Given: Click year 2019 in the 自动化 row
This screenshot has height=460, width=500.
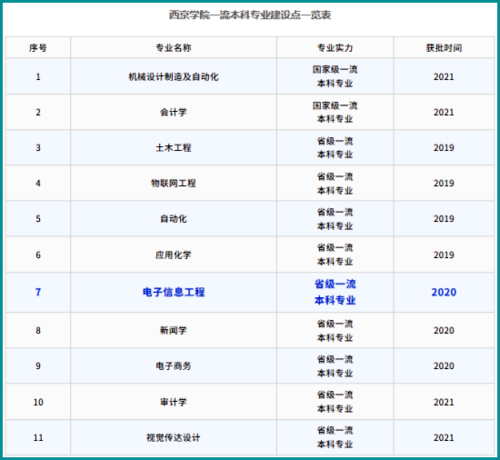Looking at the screenshot, I should pyautogui.click(x=444, y=219).
